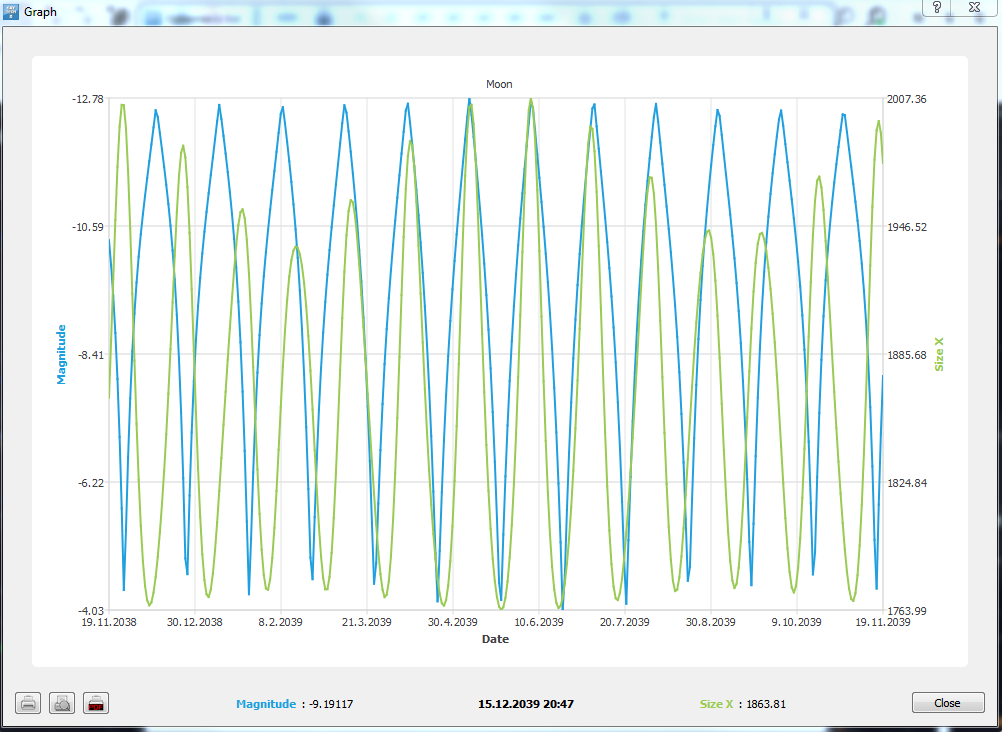This screenshot has width=1002, height=732.
Task: Click the bold 15.12.2039 20:47 timestamp
Action: click(x=526, y=704)
